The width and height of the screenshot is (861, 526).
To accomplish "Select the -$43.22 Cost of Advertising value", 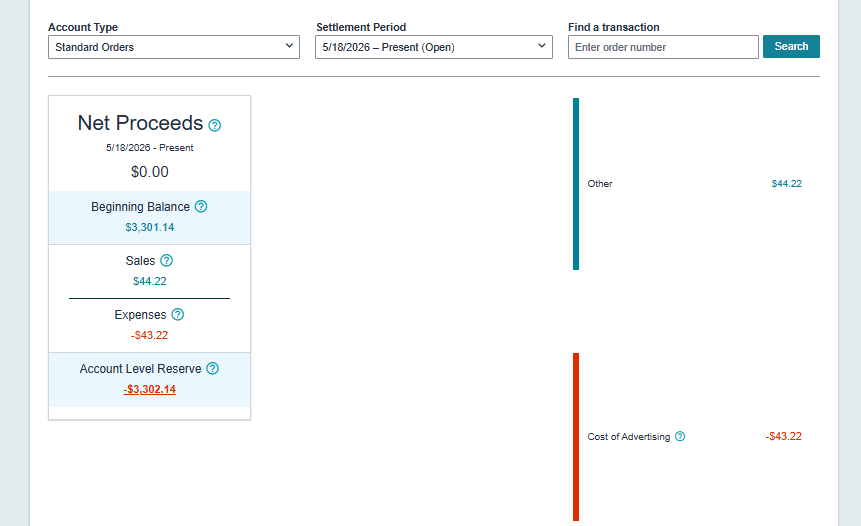I will click(x=784, y=437).
